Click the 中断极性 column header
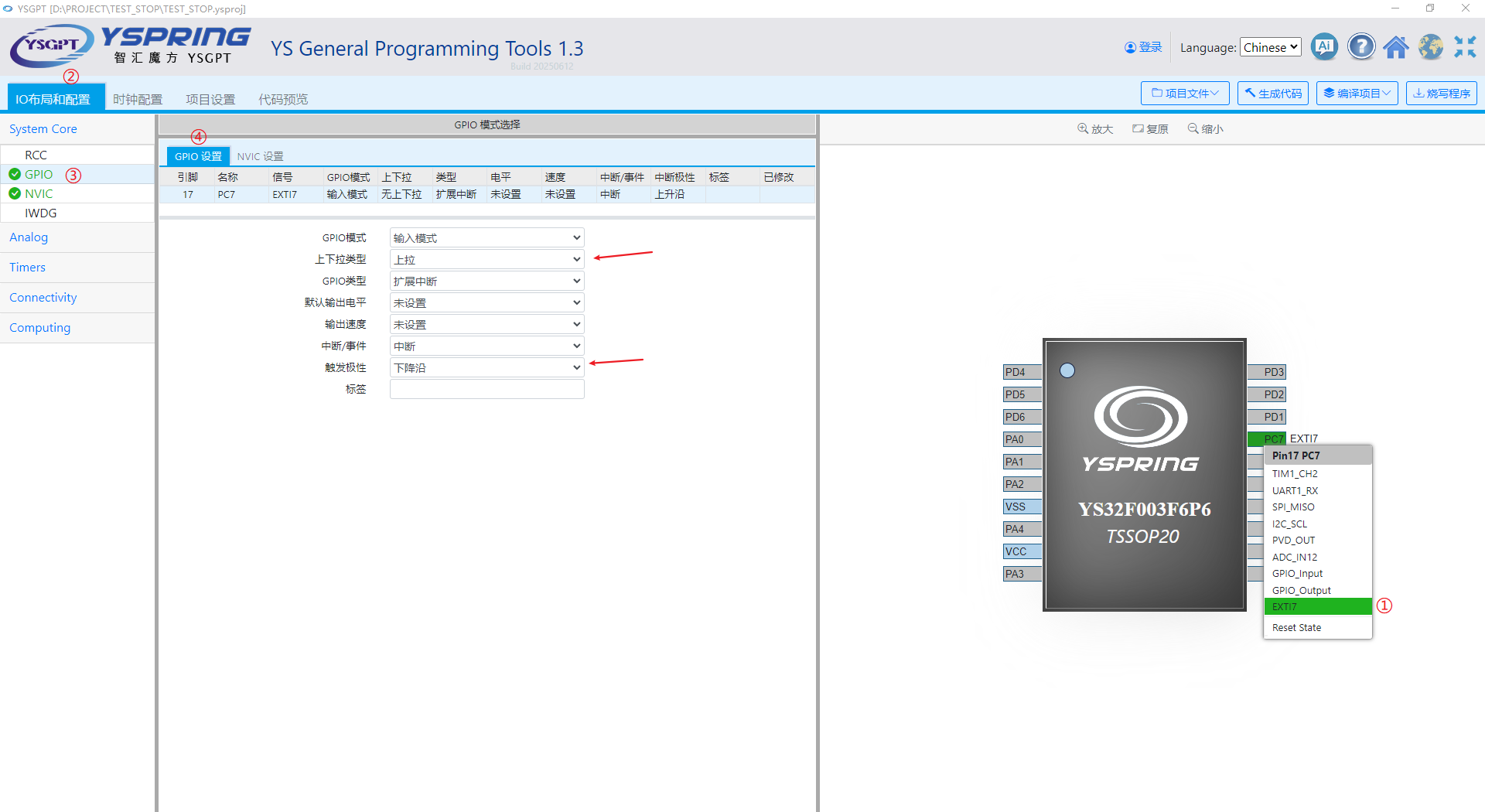The width and height of the screenshot is (1485, 812). coord(674,177)
